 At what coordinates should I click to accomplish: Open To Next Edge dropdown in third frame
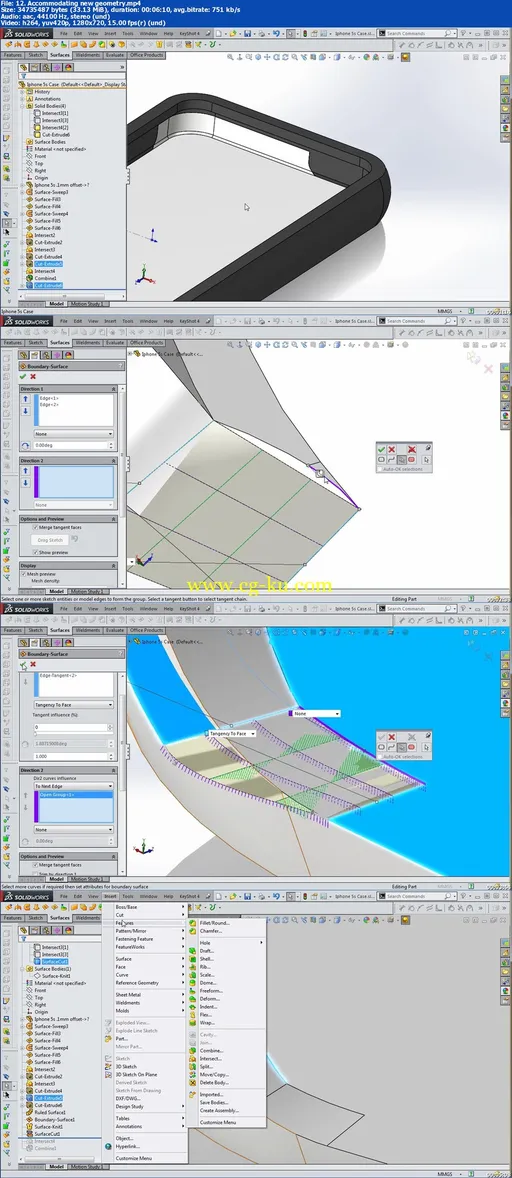tap(74, 786)
